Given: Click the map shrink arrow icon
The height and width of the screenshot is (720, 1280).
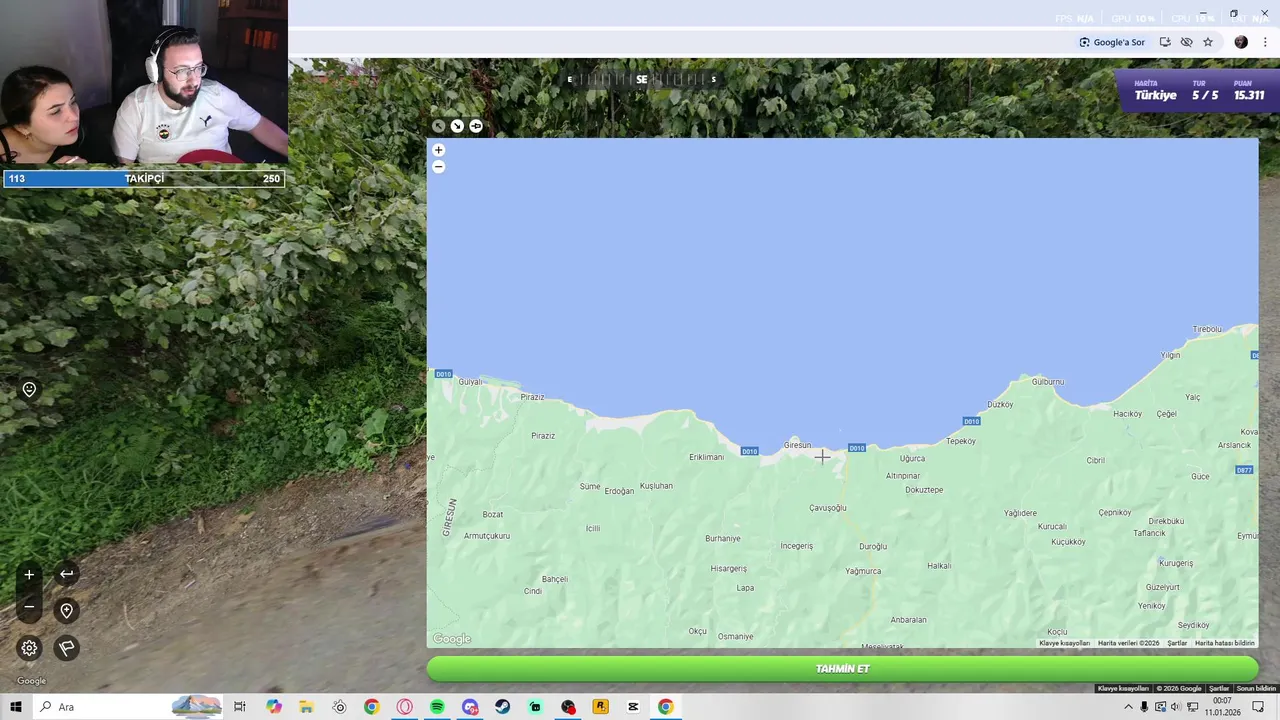Looking at the screenshot, I should tap(457, 126).
